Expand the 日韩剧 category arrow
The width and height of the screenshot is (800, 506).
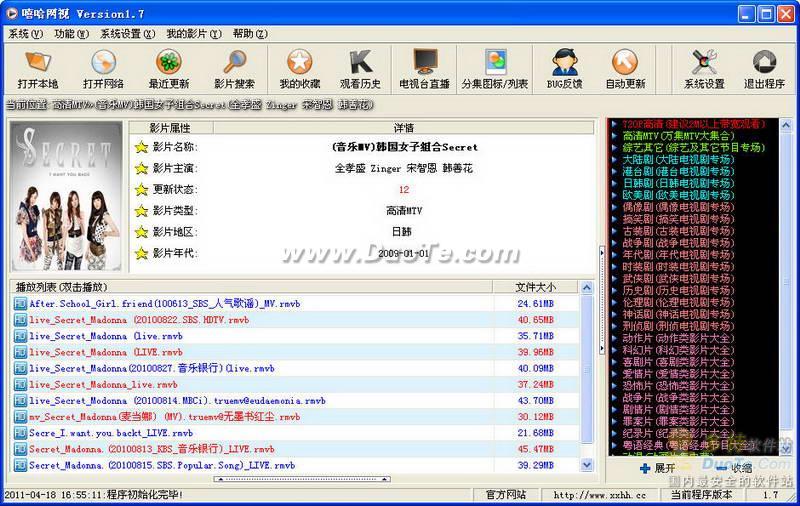point(615,184)
